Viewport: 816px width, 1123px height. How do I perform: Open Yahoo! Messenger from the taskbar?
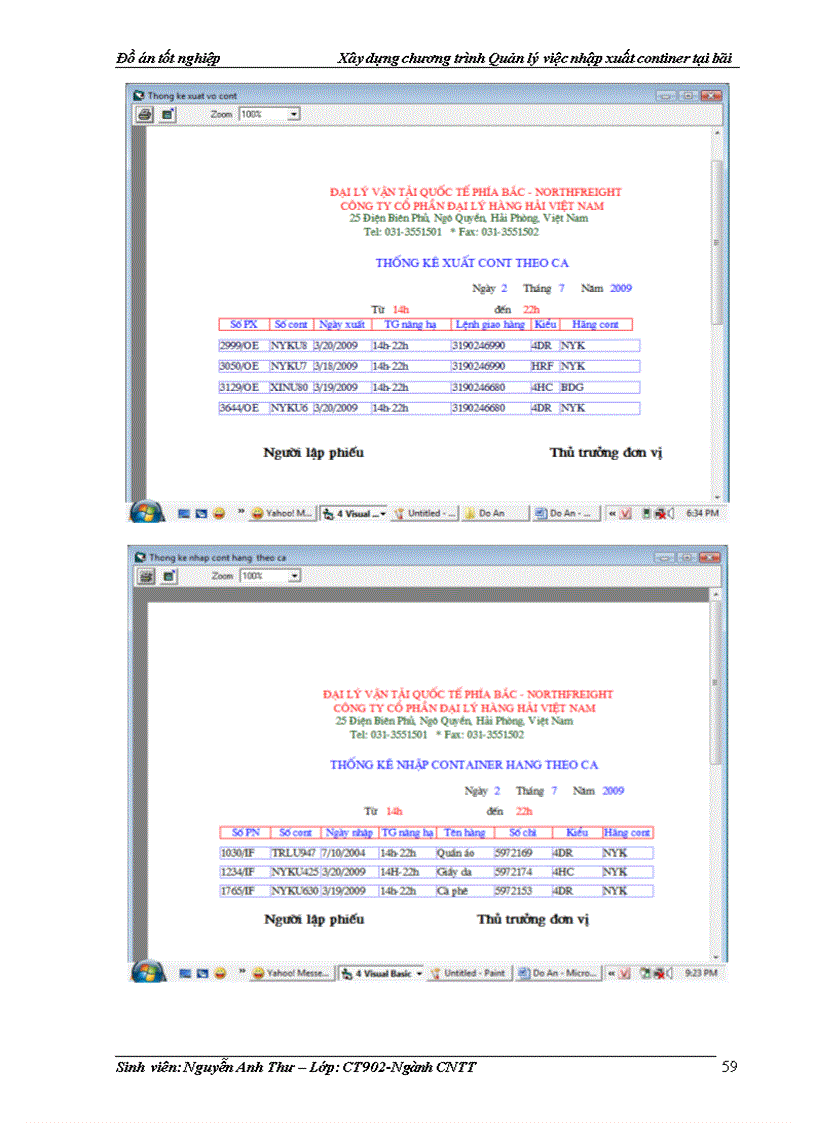click(290, 972)
